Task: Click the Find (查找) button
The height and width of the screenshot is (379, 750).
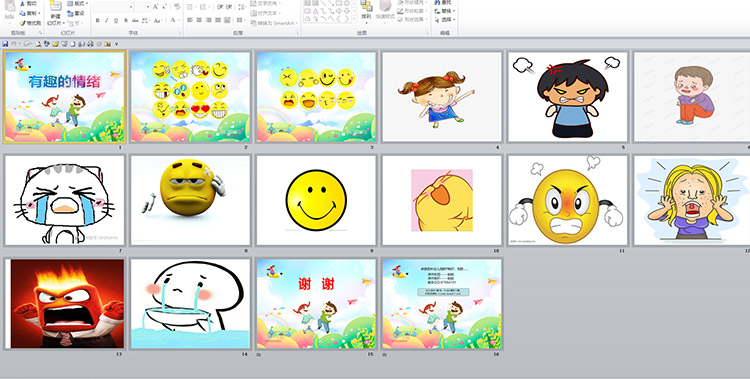Action: click(442, 2)
